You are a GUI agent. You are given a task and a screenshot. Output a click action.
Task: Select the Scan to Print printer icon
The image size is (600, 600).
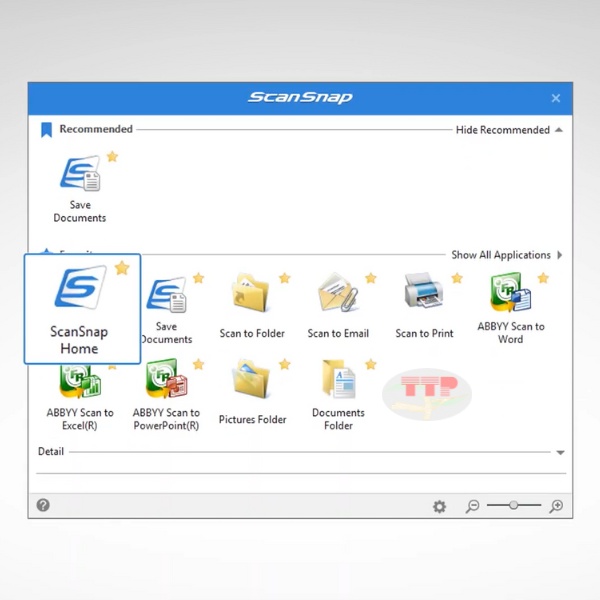[x=424, y=291]
